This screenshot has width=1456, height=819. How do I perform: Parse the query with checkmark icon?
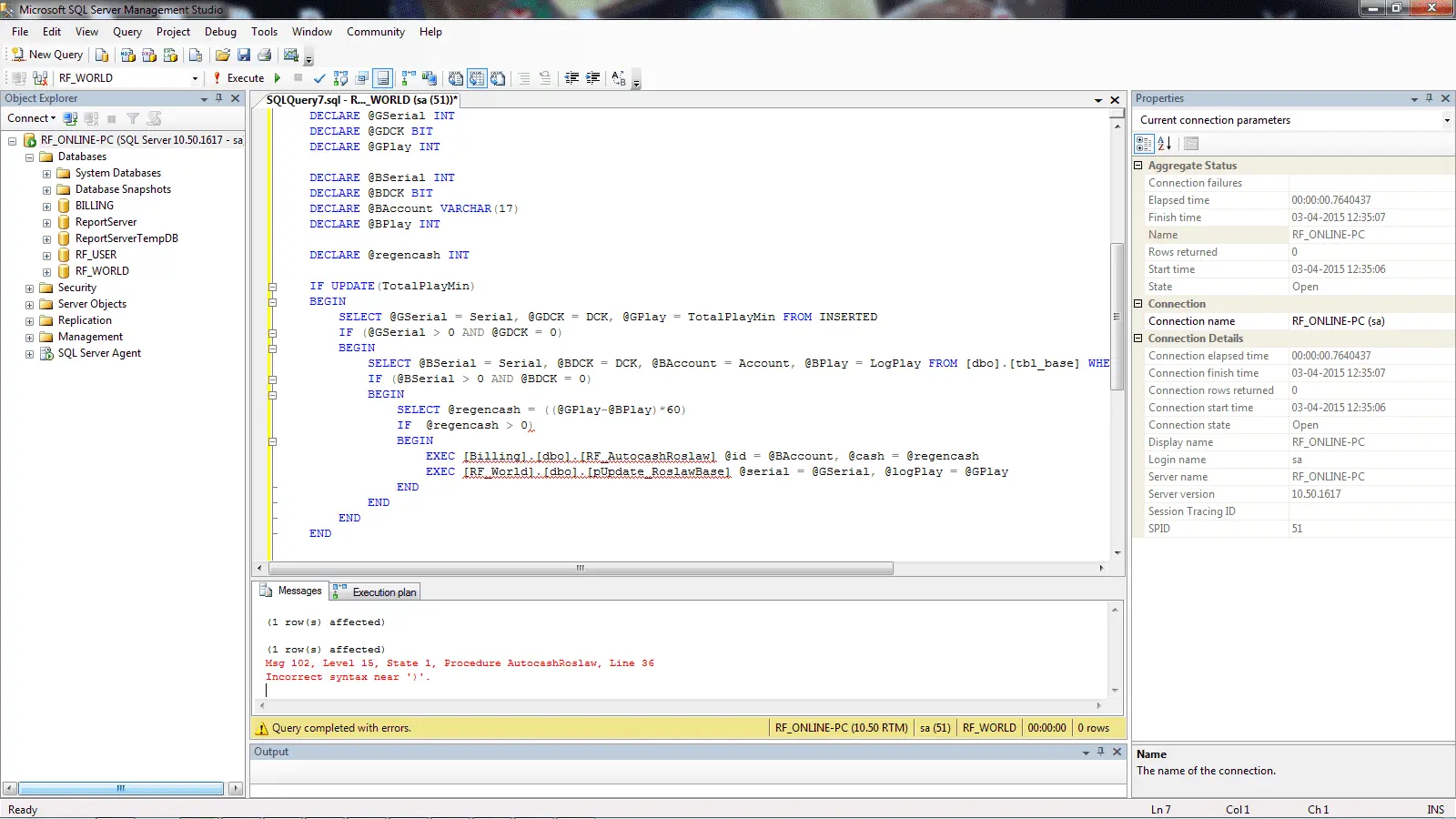pyautogui.click(x=319, y=78)
